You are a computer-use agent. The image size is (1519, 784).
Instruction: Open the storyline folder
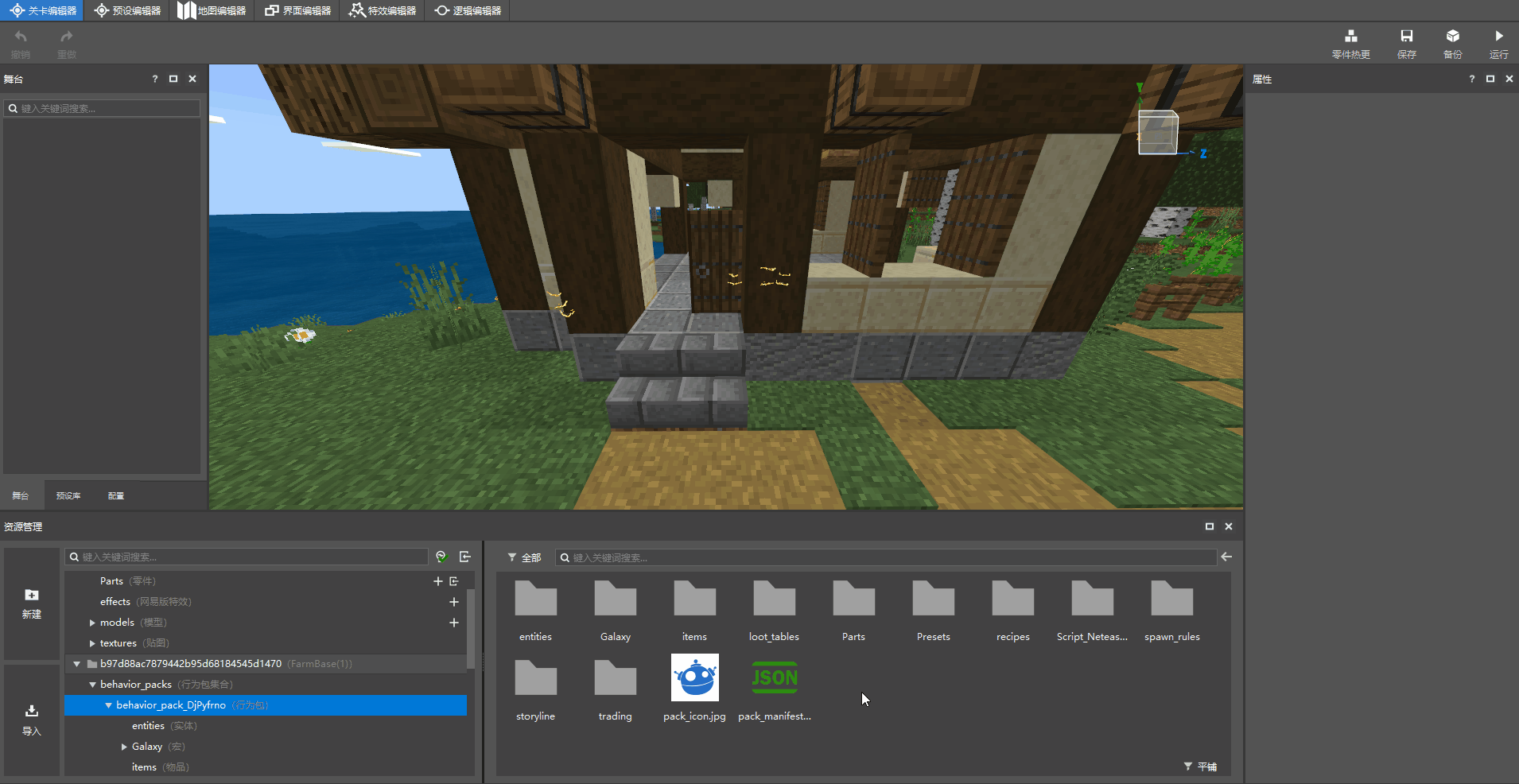(536, 677)
